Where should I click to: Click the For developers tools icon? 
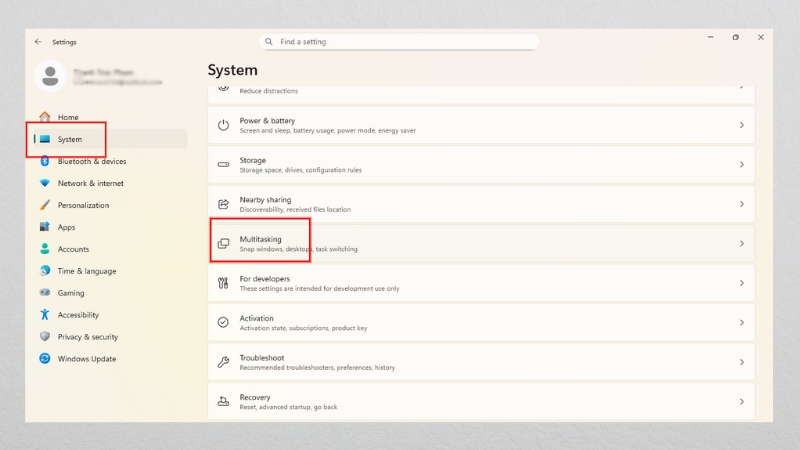click(223, 283)
